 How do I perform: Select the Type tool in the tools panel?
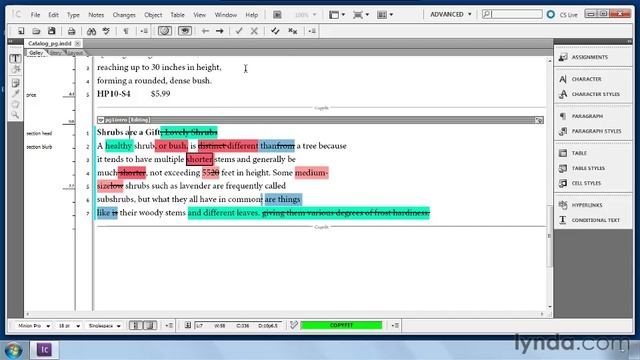tap(16, 58)
